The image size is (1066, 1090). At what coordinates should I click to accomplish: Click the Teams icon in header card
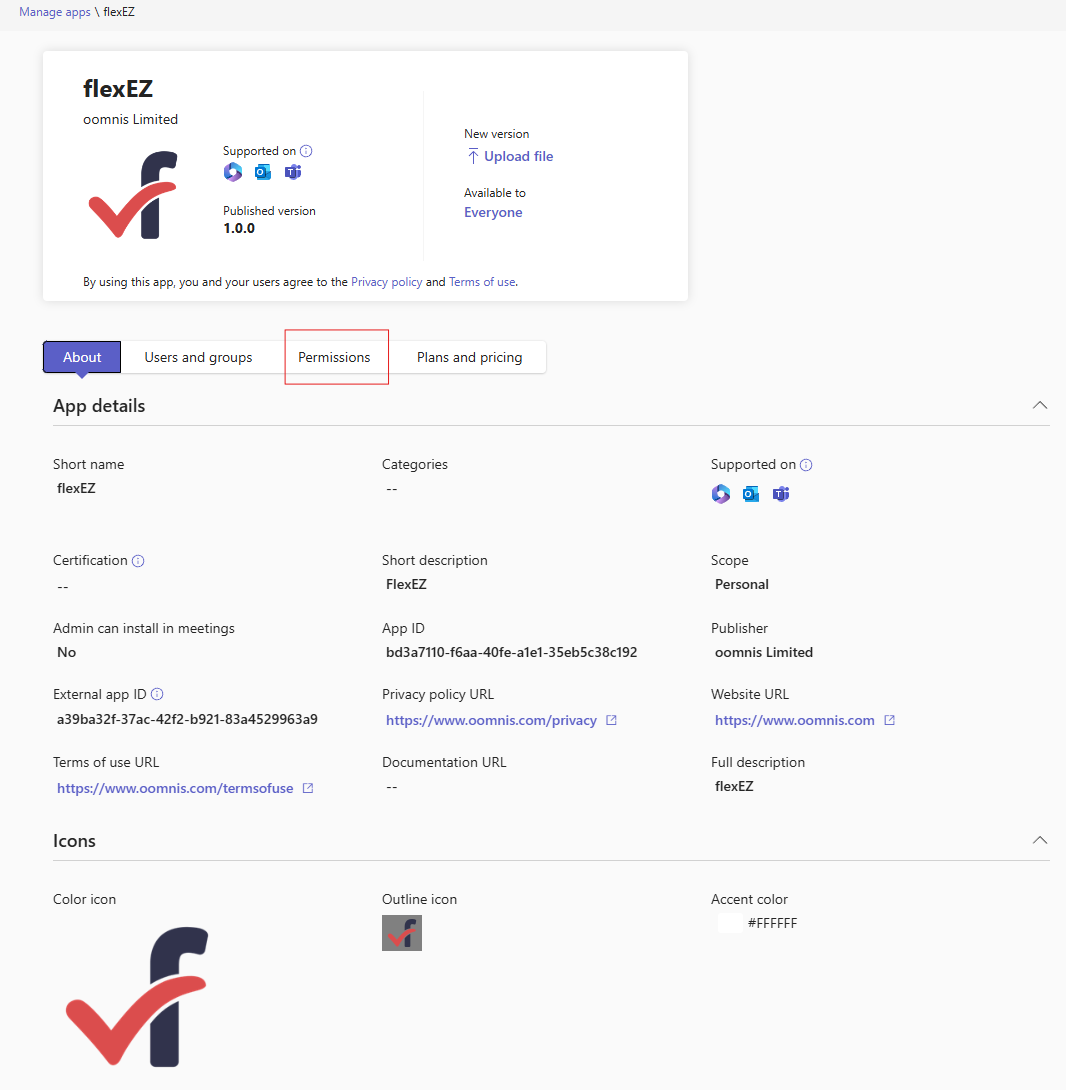coord(293,172)
